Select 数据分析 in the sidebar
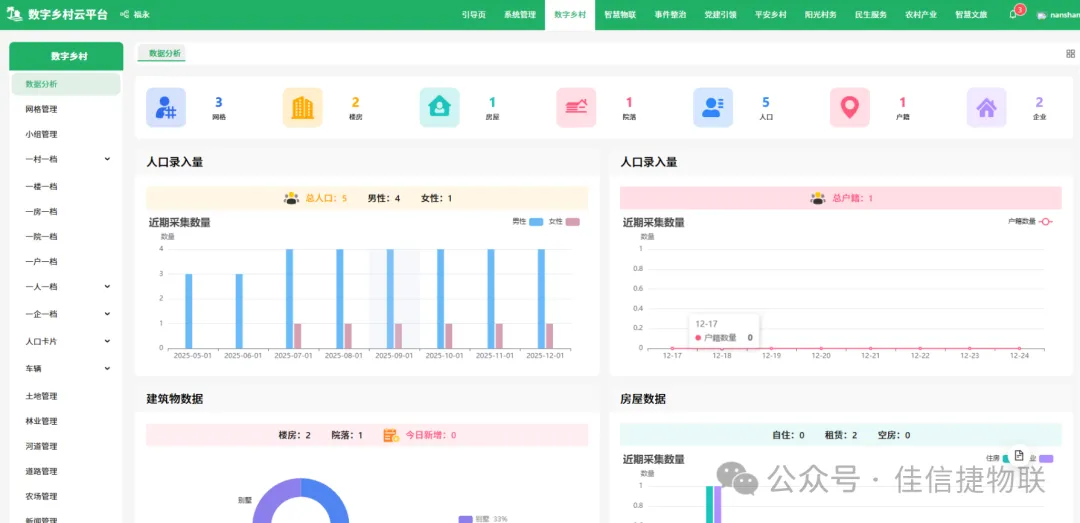1080x523 pixels. click(x=66, y=84)
